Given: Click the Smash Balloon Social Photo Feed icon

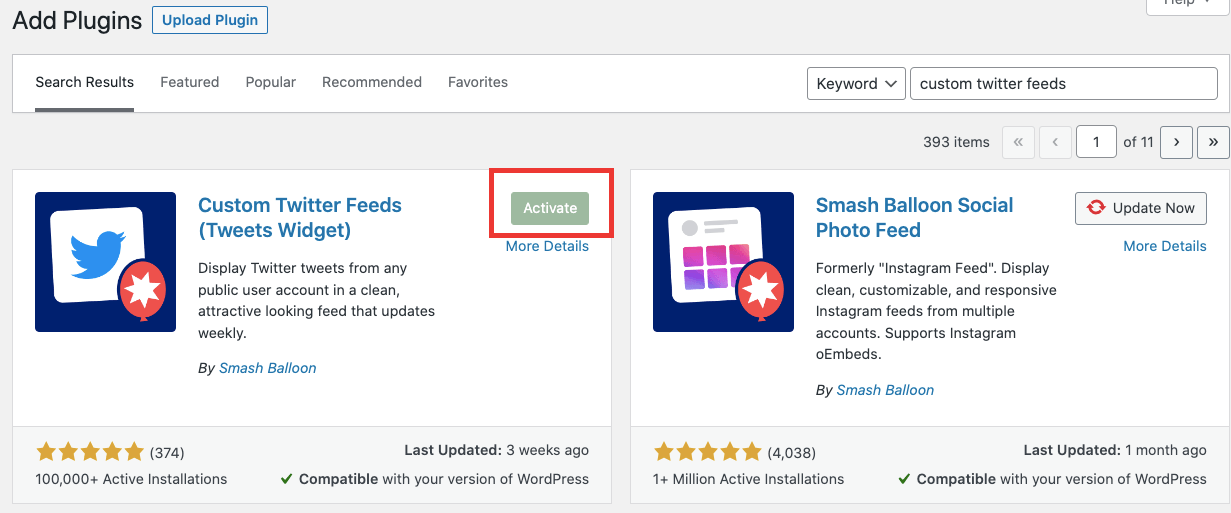Looking at the screenshot, I should [x=723, y=262].
